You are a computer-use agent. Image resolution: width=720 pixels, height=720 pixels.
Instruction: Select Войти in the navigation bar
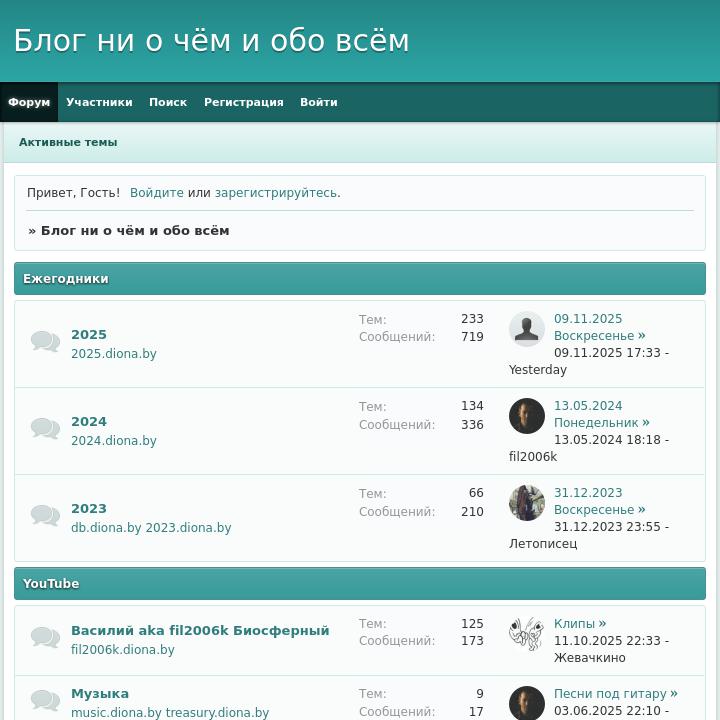click(319, 102)
